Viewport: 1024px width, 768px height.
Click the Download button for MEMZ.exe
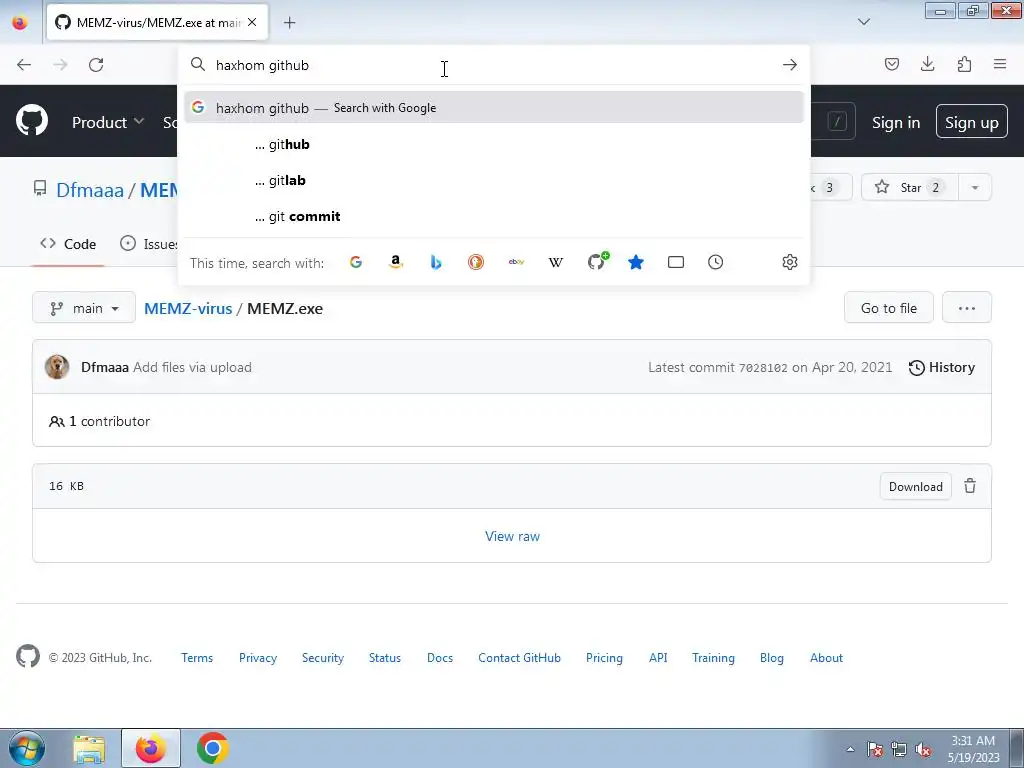point(916,486)
